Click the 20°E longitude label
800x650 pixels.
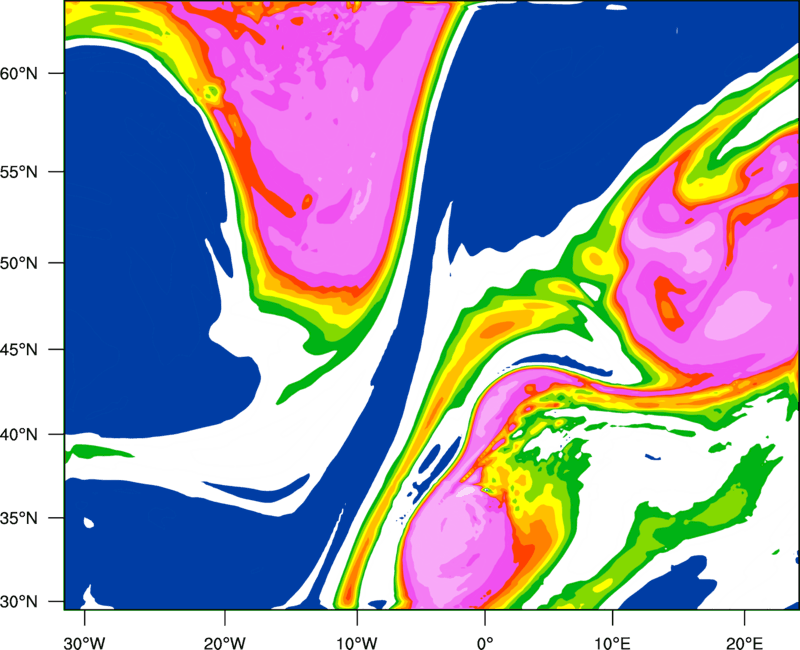click(744, 643)
